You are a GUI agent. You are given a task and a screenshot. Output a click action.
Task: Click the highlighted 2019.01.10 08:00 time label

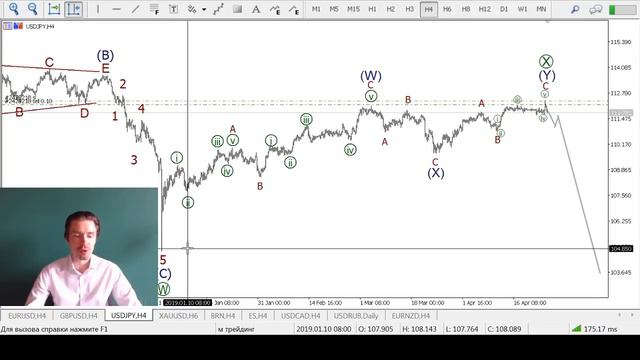pyautogui.click(x=187, y=303)
